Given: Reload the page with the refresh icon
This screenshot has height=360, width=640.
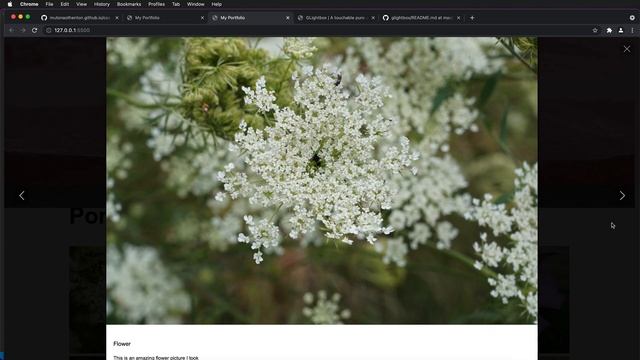Looking at the screenshot, I should [34, 30].
